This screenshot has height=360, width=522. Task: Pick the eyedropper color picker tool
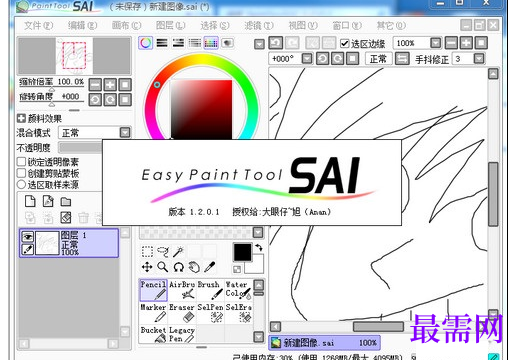pyautogui.click(x=210, y=267)
